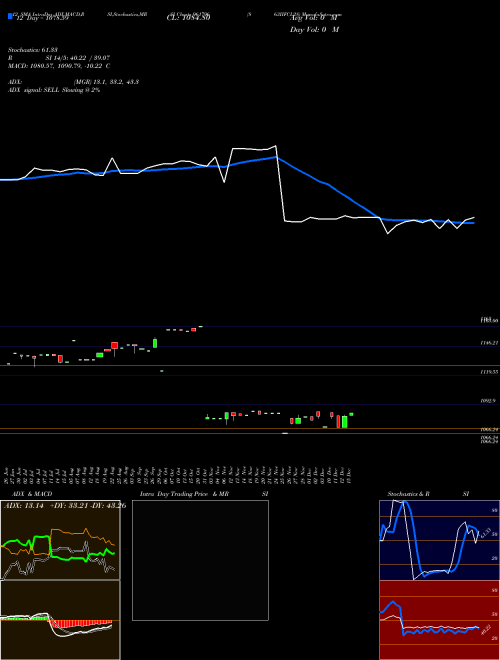Click the 'Intra Day Trading Price & MR' title

184,494
